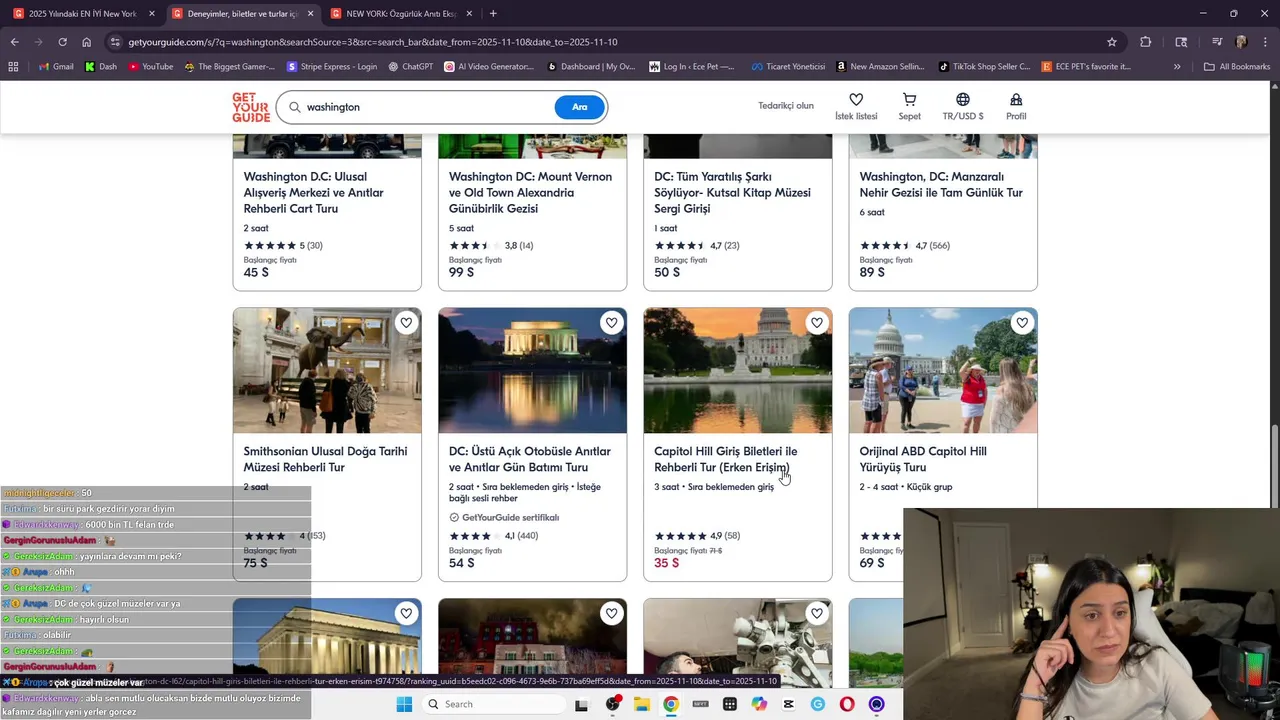Open Opera browser from taskbar
The image size is (1280, 720).
[847, 704]
